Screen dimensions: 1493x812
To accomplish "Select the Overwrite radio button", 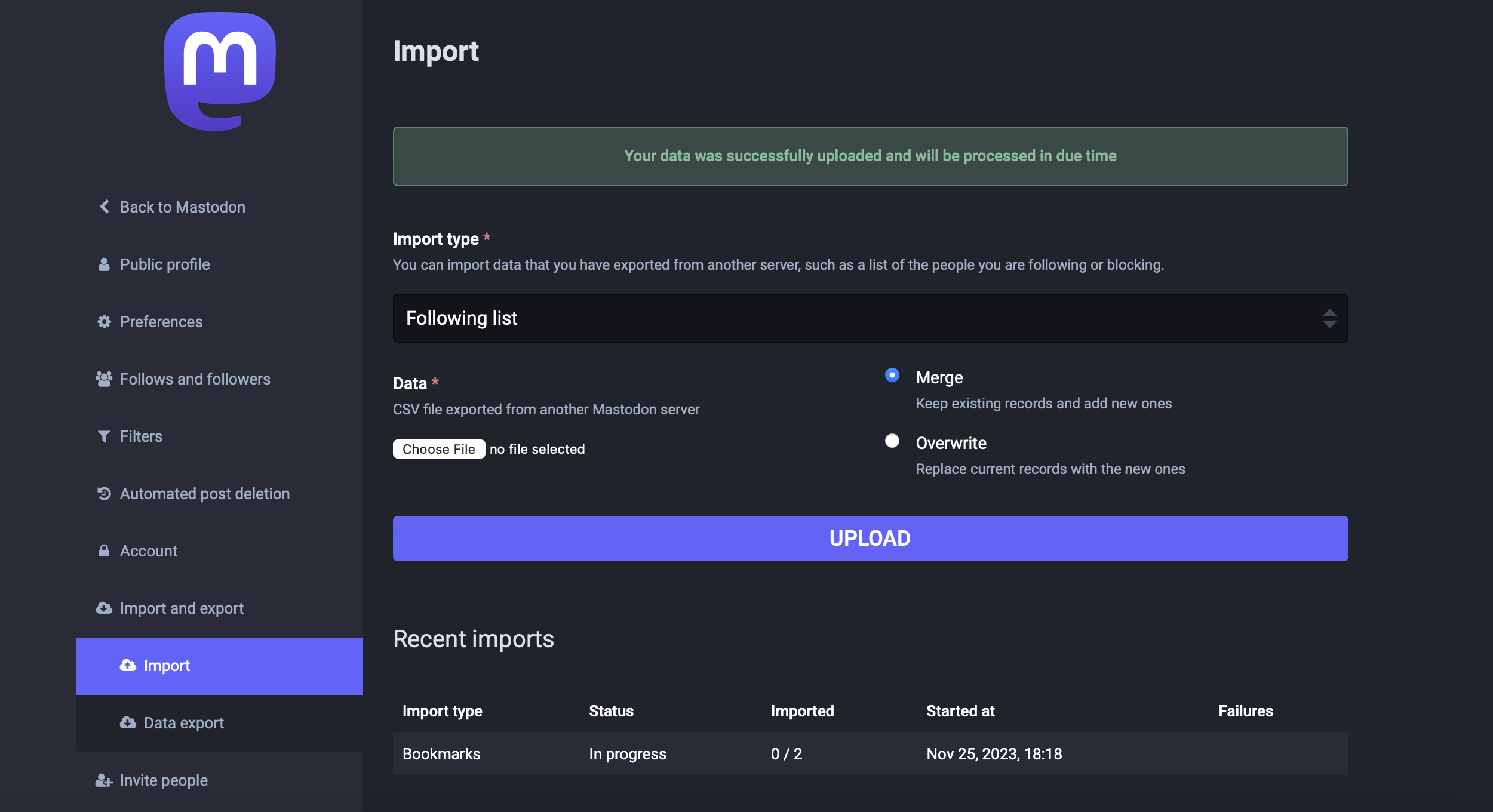I will coord(892,441).
